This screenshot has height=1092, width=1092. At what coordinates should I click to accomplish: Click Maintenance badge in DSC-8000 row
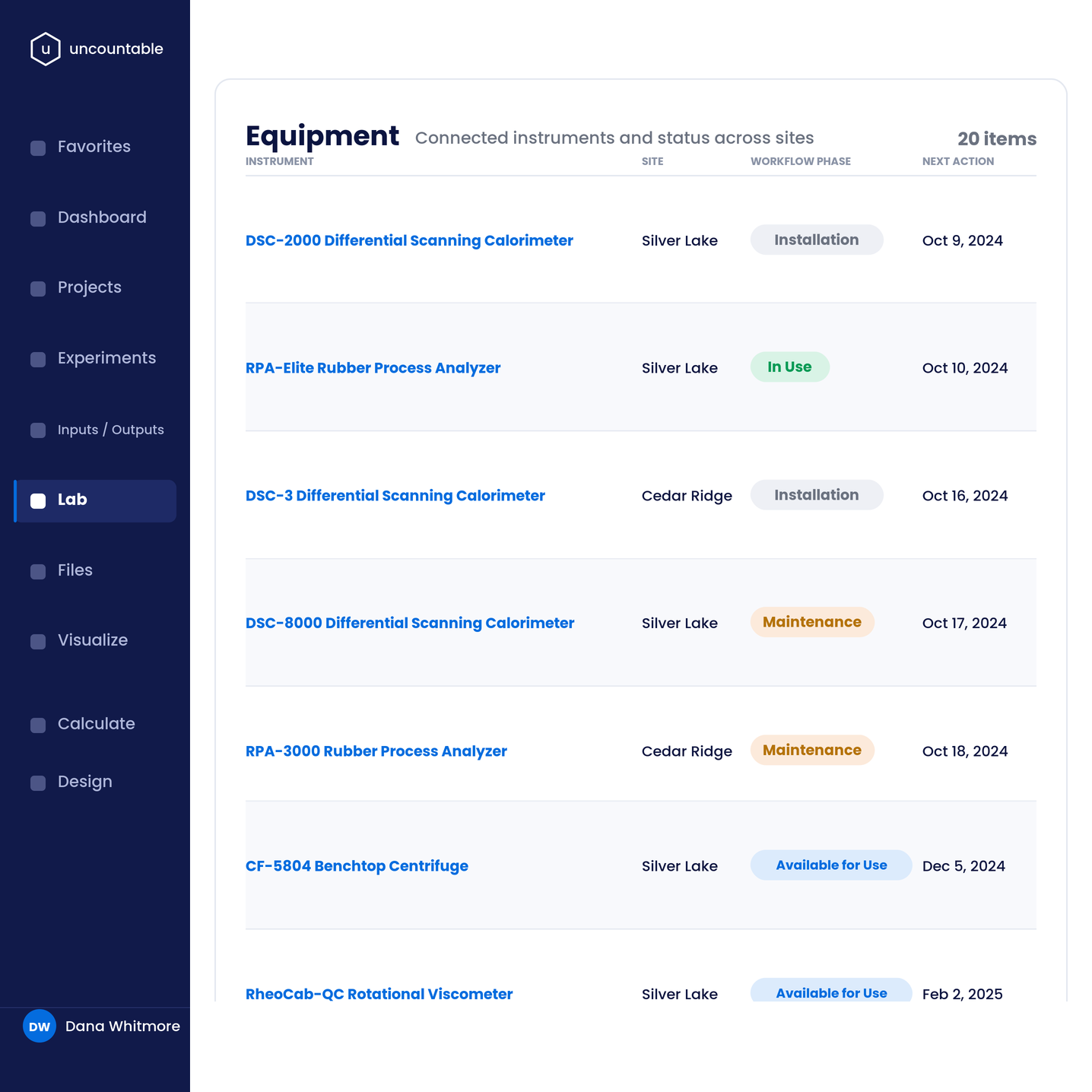tap(812, 622)
